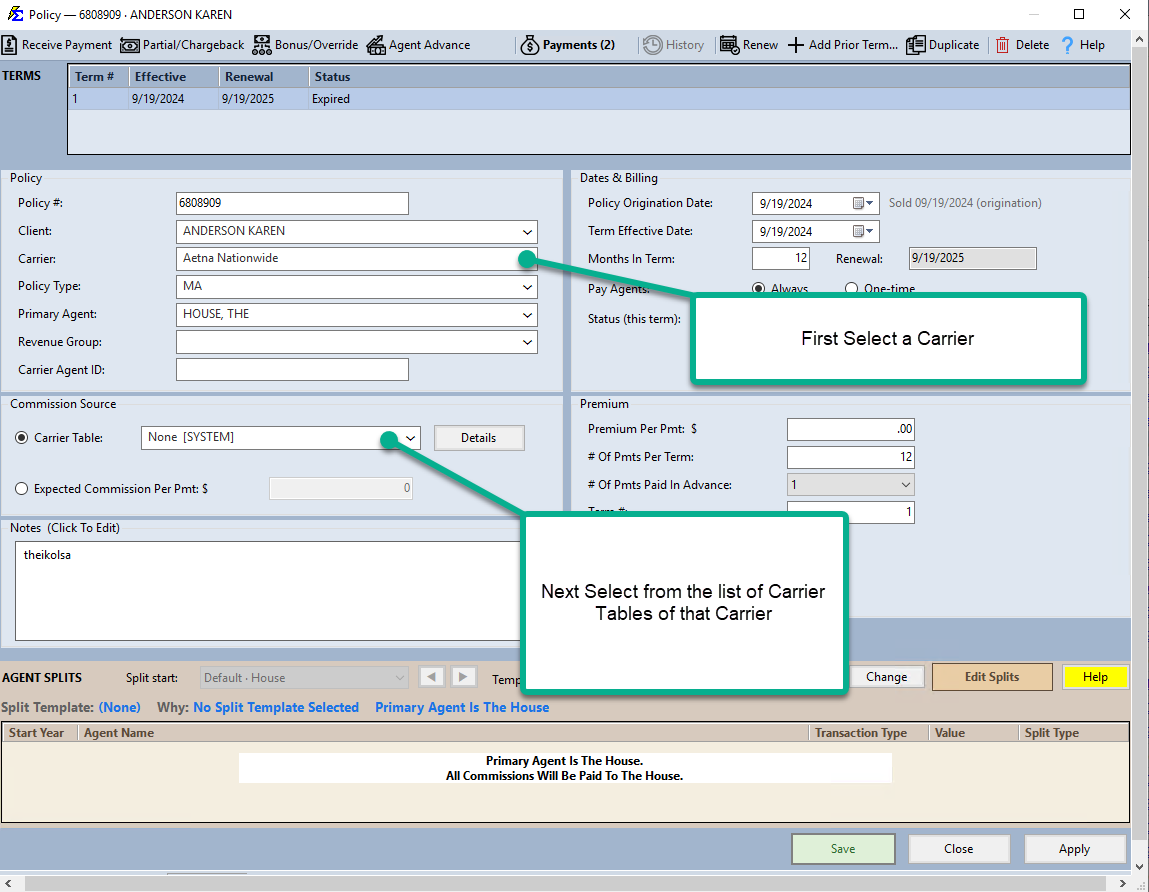Click Primary Agent Is The House link
Image resolution: width=1149 pixels, height=892 pixels.
click(x=462, y=707)
